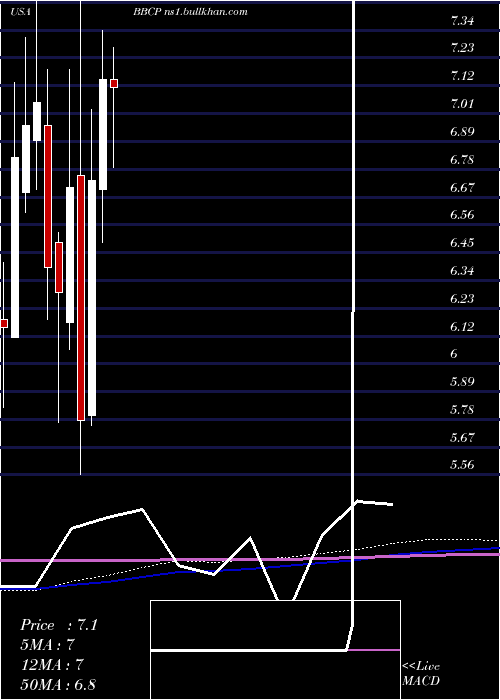Click the 50MA : 6.8 readout
The height and width of the screenshot is (700, 500).
(58, 684)
